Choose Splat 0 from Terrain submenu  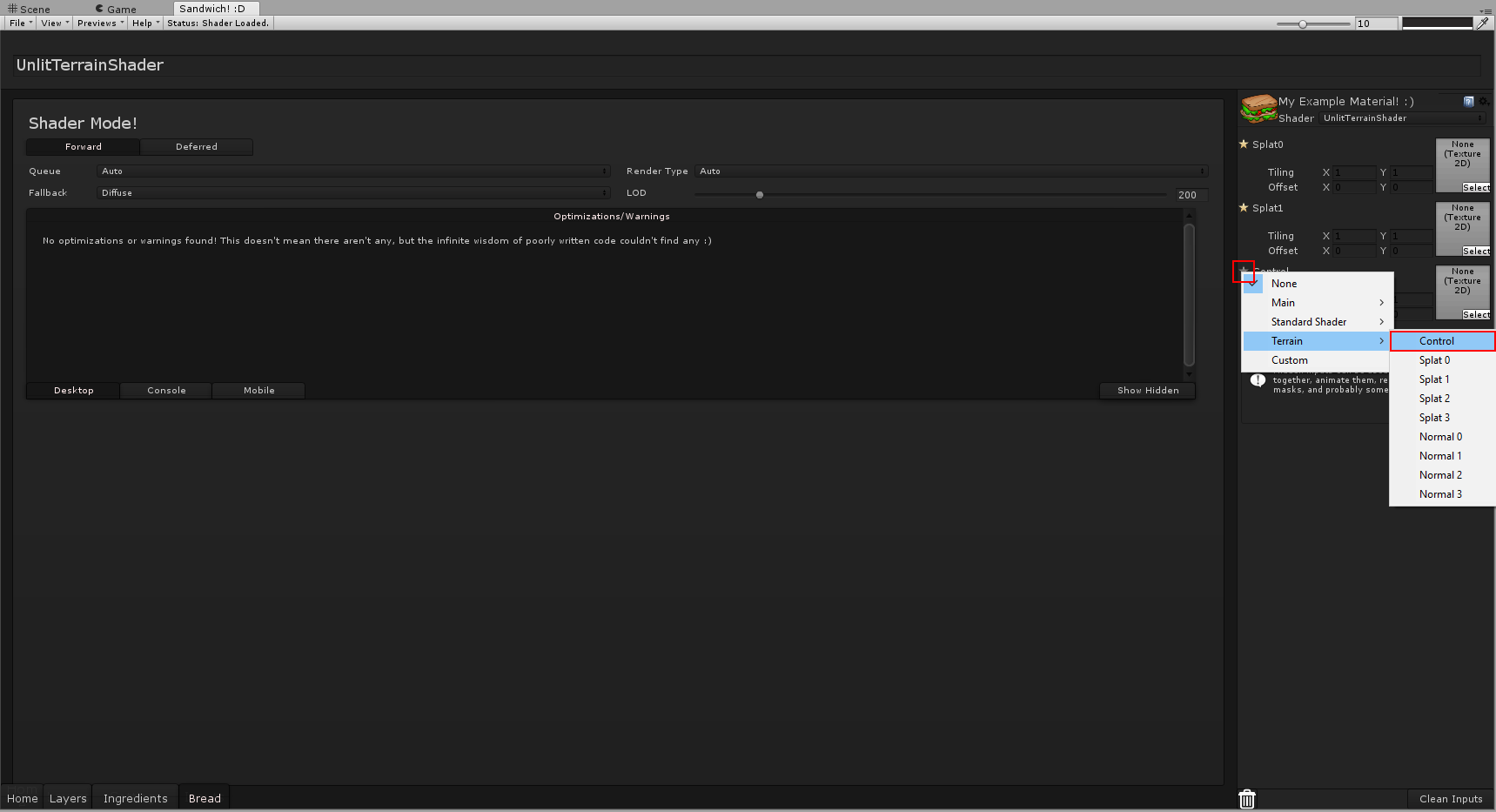pyautogui.click(x=1443, y=360)
